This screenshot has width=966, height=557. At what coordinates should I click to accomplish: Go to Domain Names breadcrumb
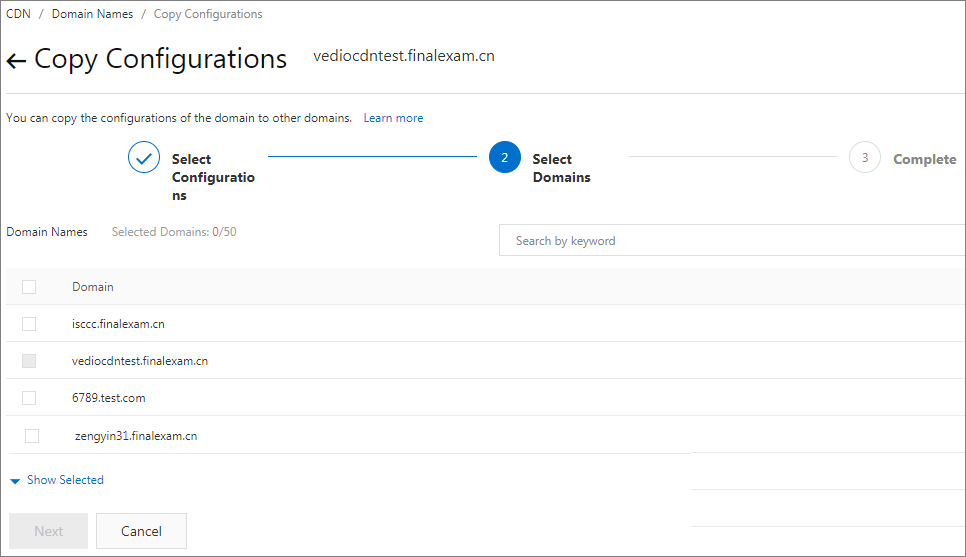point(92,14)
